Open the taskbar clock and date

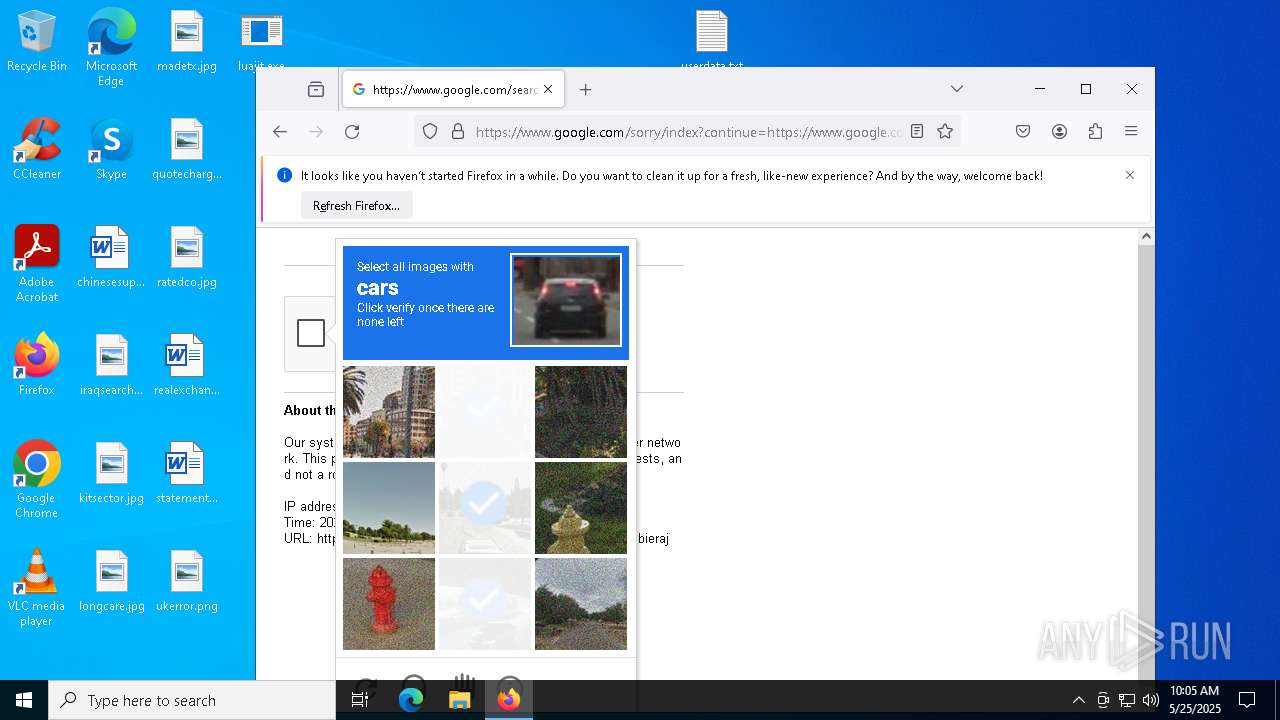(1194, 700)
